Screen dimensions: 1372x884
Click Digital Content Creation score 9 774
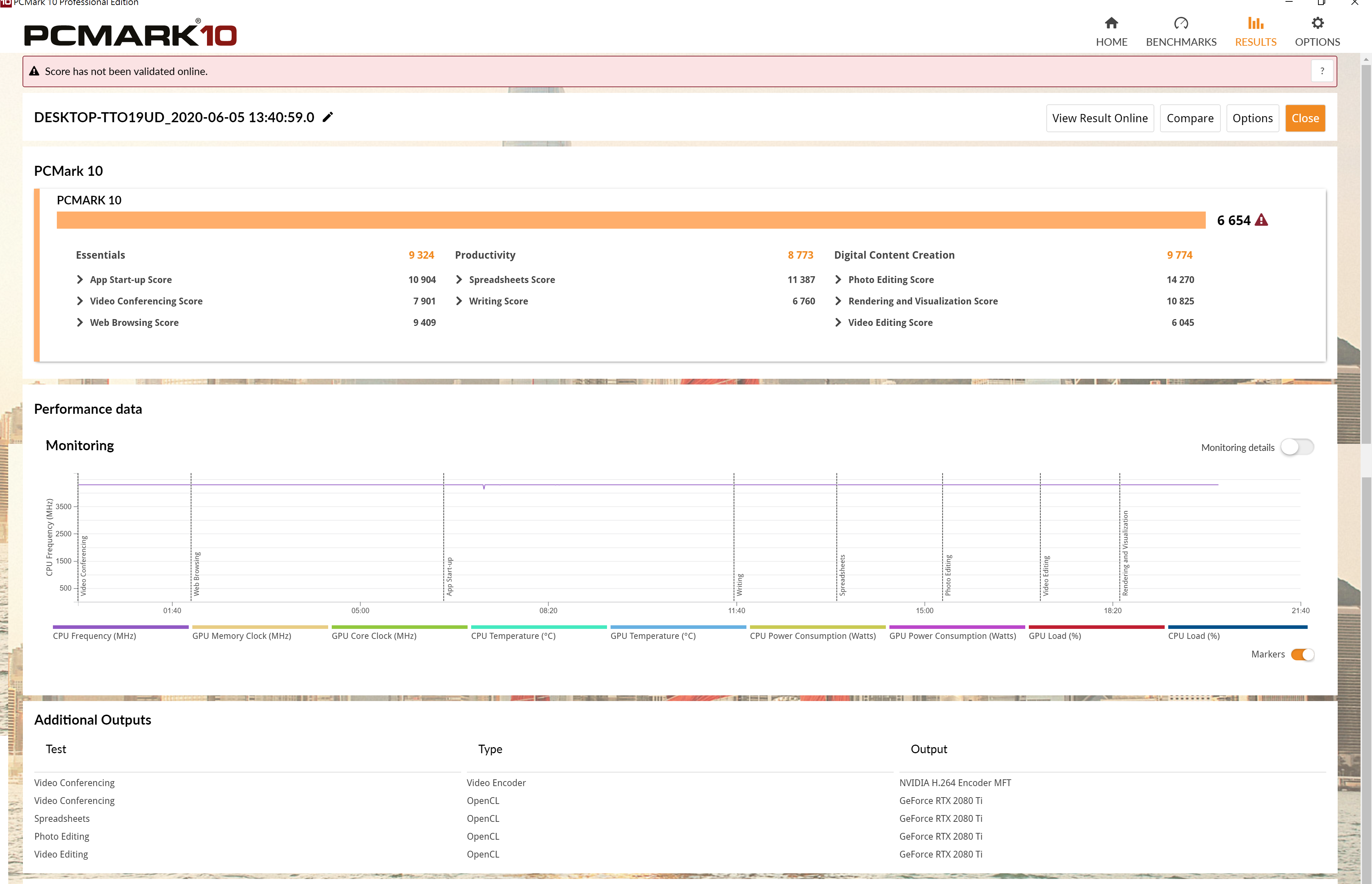click(1179, 255)
